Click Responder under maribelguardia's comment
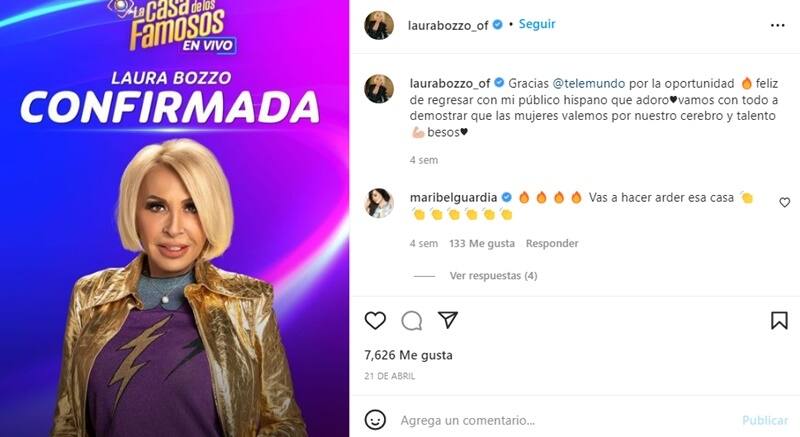The width and height of the screenshot is (800, 437). coord(552,244)
